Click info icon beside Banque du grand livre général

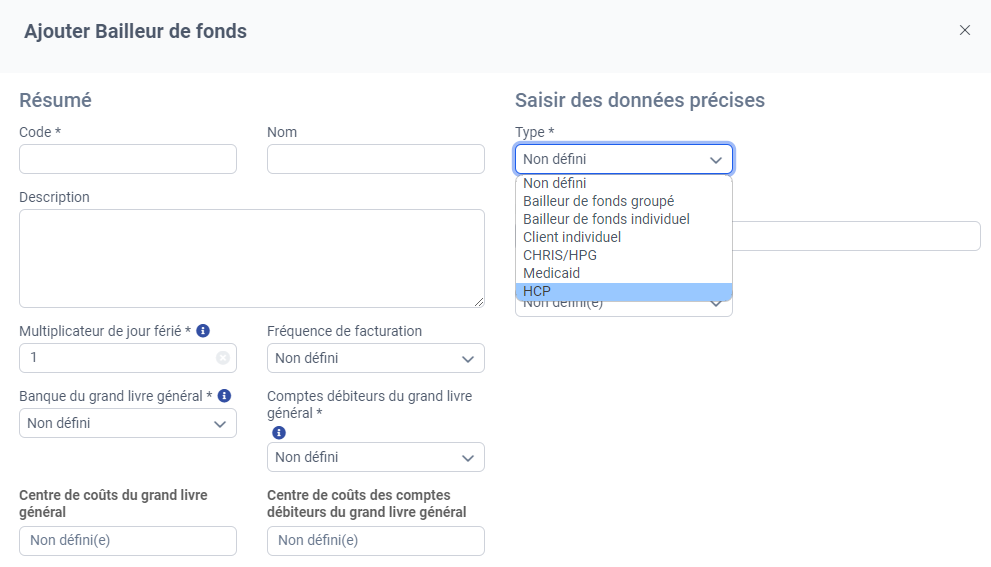[224, 396]
